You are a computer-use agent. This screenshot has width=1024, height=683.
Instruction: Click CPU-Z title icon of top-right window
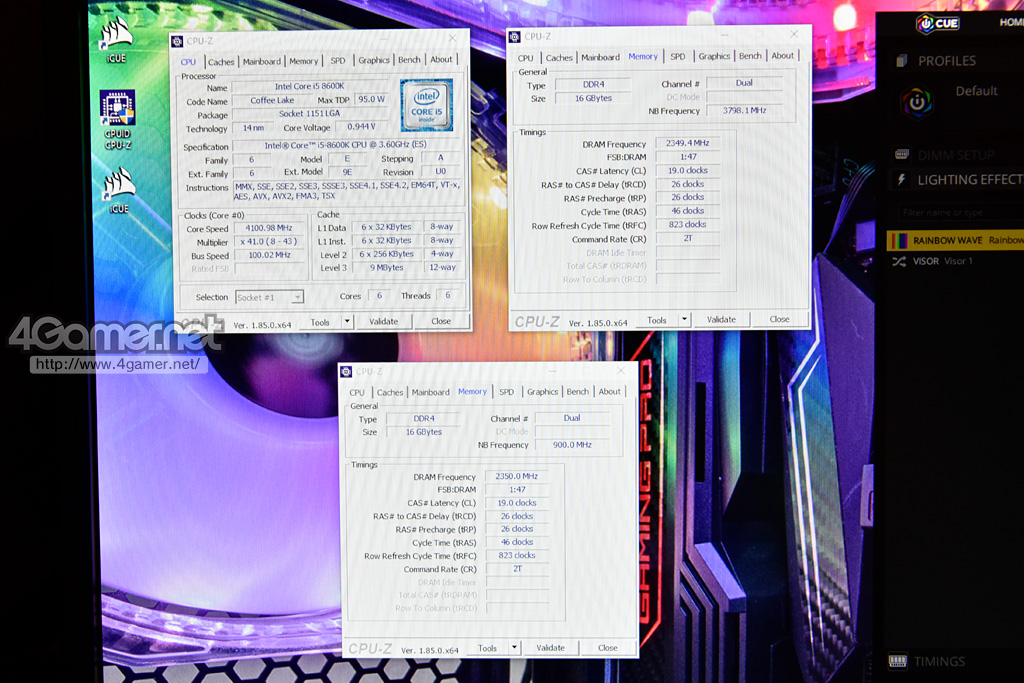point(515,37)
